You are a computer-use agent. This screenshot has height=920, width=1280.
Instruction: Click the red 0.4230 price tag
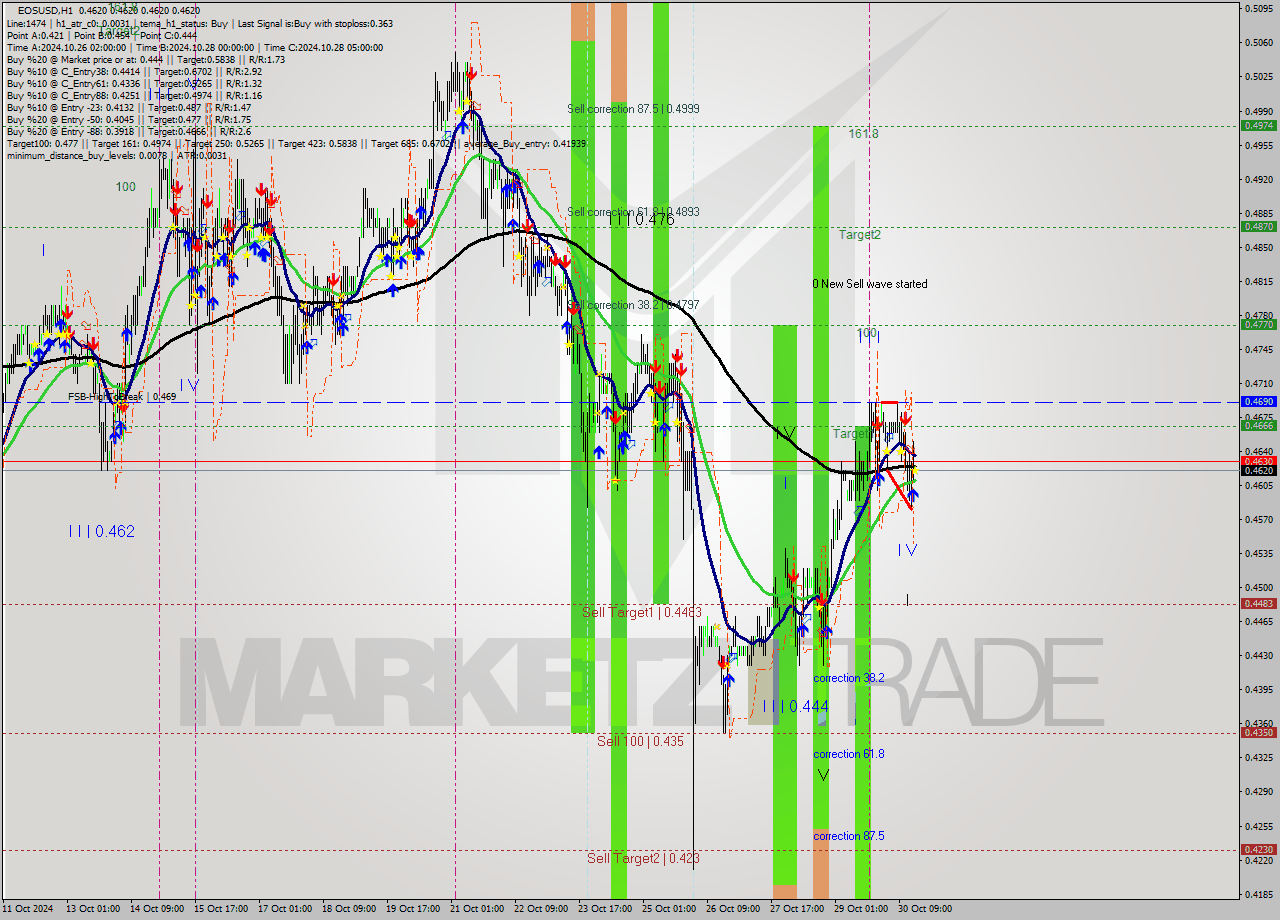[1257, 850]
